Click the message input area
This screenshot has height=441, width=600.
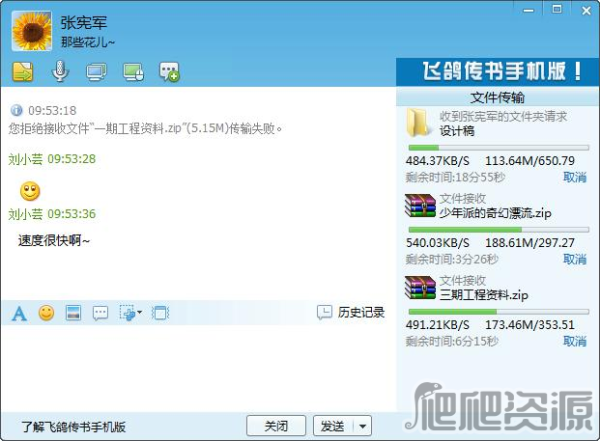(198, 368)
